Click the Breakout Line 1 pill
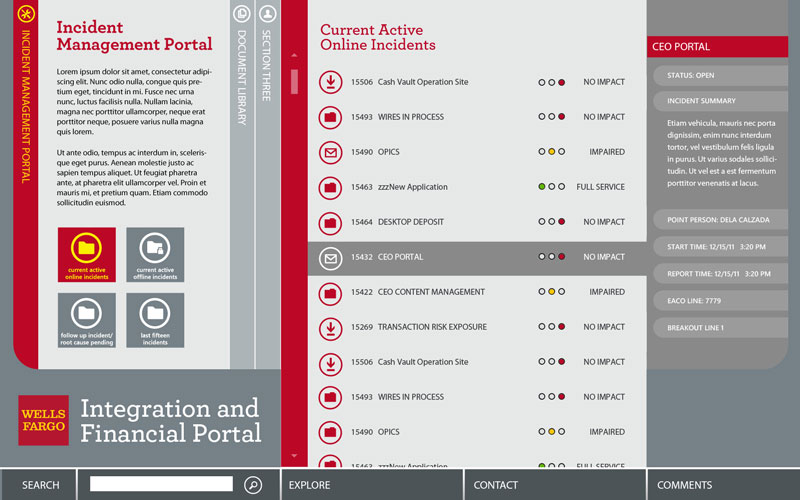800x500 pixels. click(720, 328)
